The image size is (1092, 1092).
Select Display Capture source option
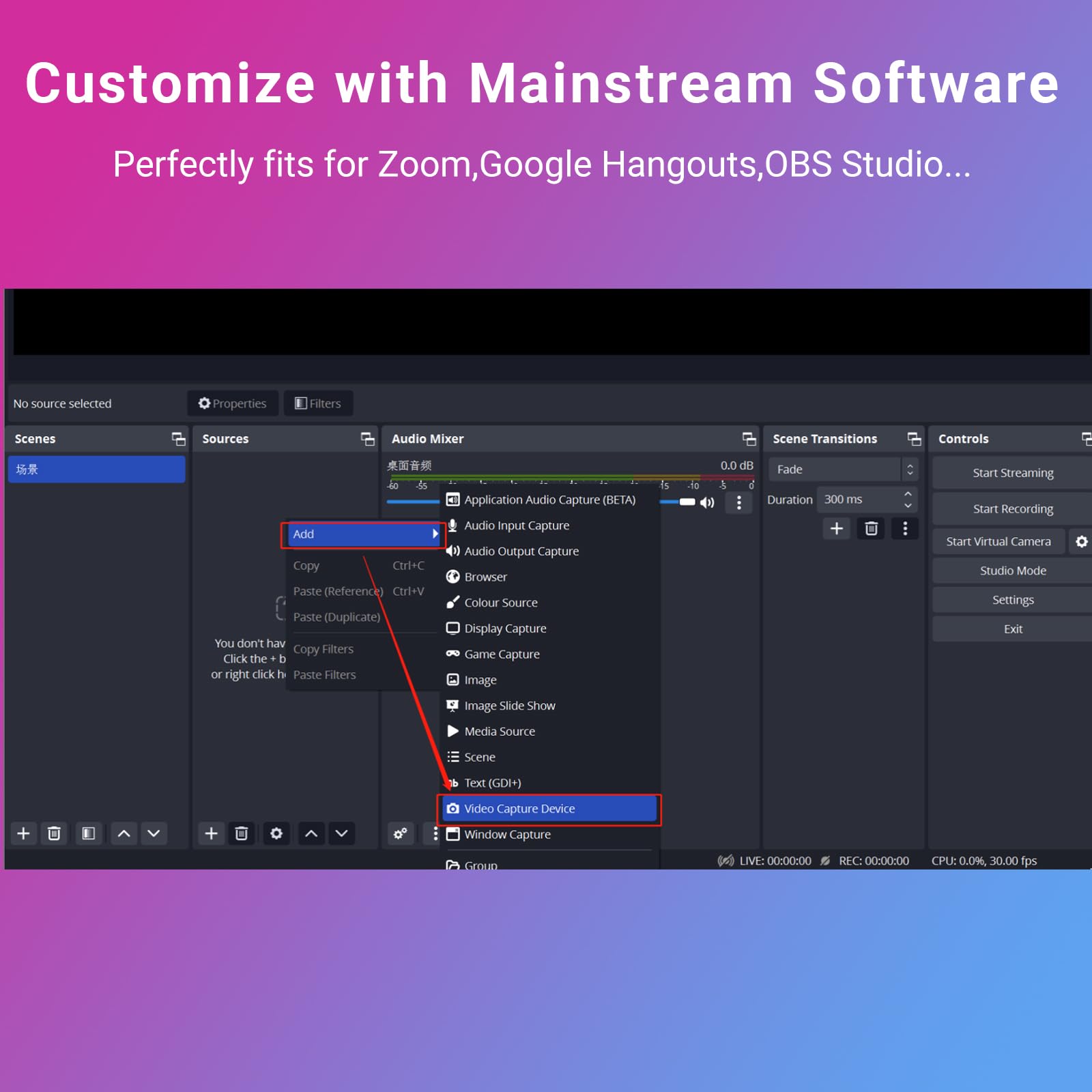tap(505, 629)
